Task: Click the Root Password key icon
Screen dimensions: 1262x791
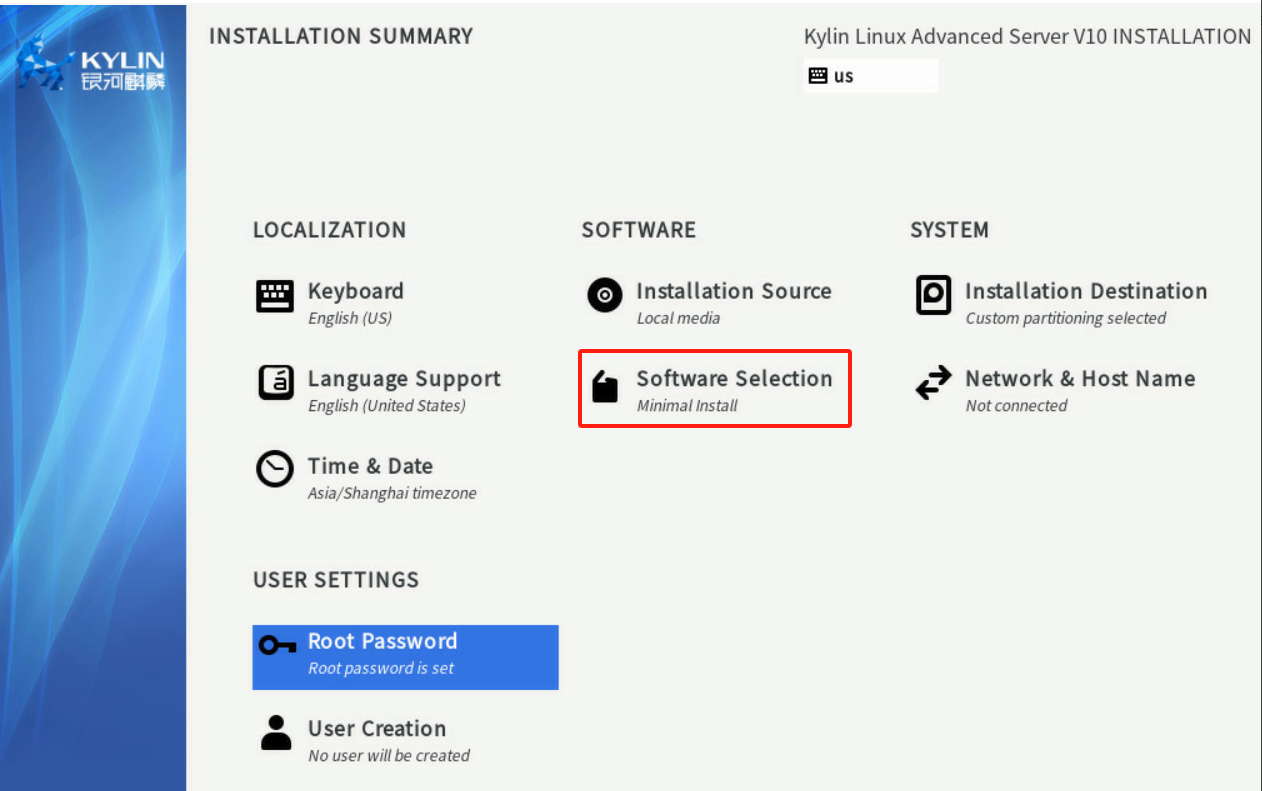Action: tap(277, 646)
